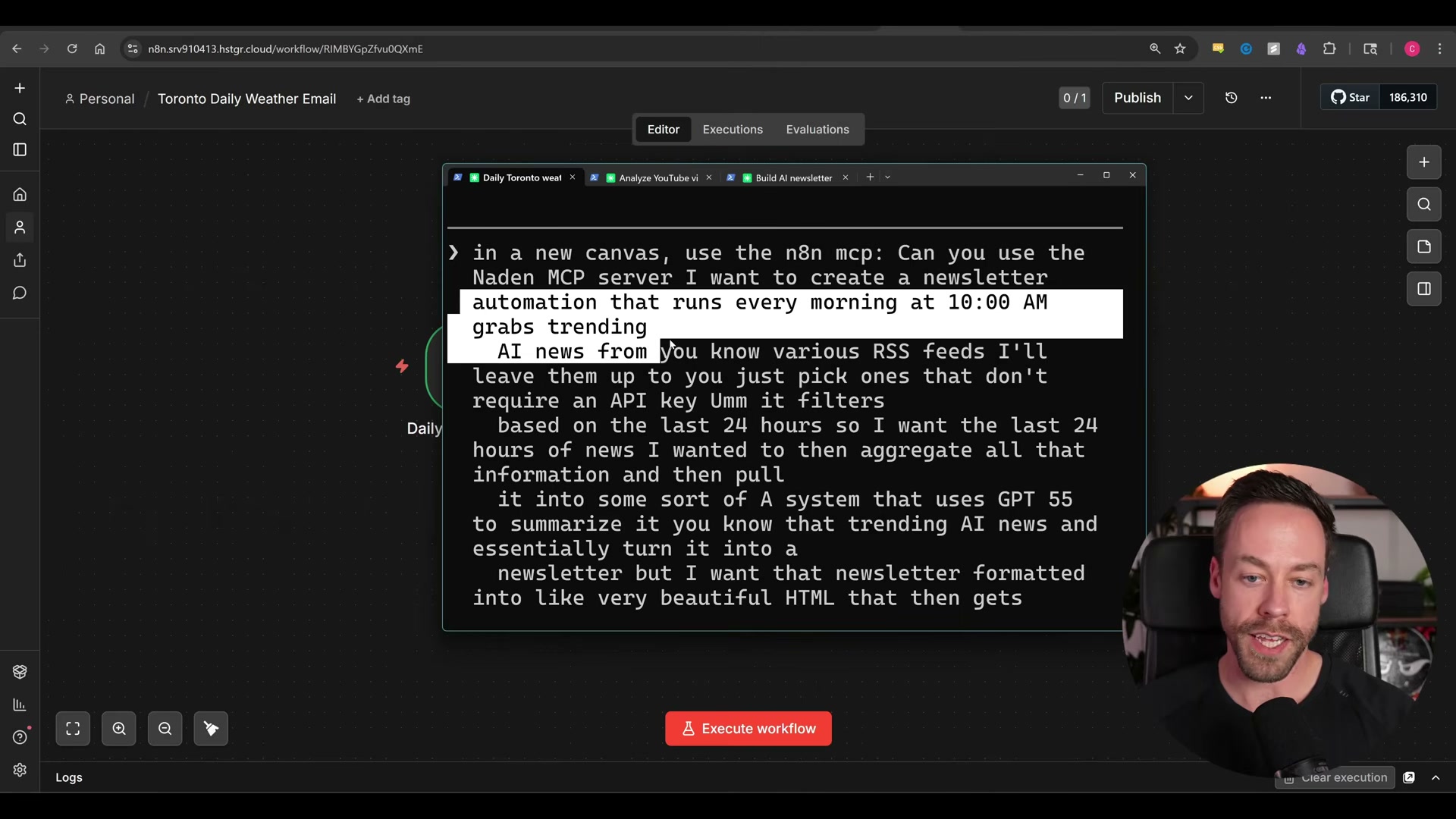1456x819 pixels.
Task: Tidy up the workflow nodes
Action: (211, 729)
